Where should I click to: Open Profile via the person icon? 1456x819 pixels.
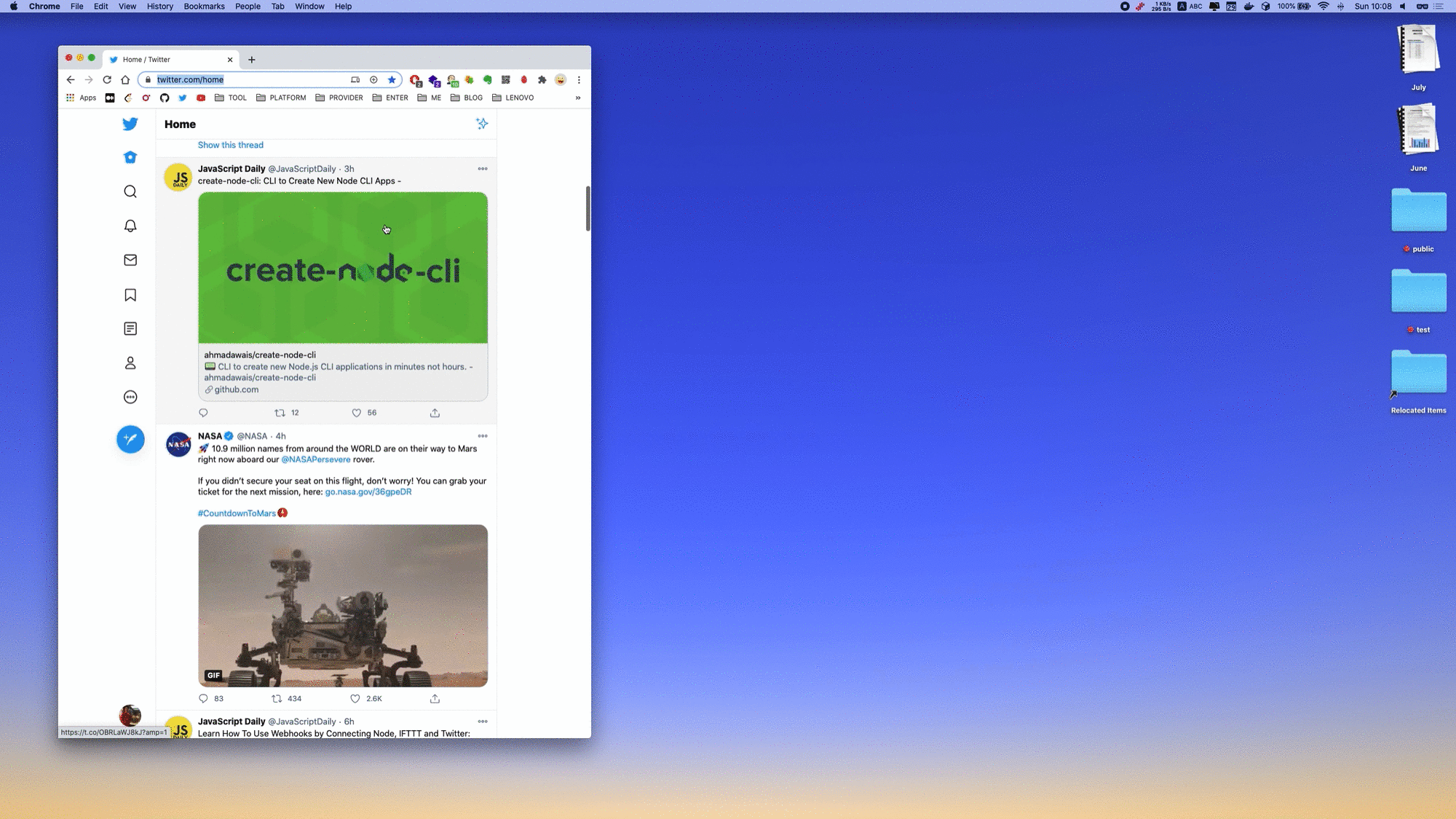click(x=130, y=363)
